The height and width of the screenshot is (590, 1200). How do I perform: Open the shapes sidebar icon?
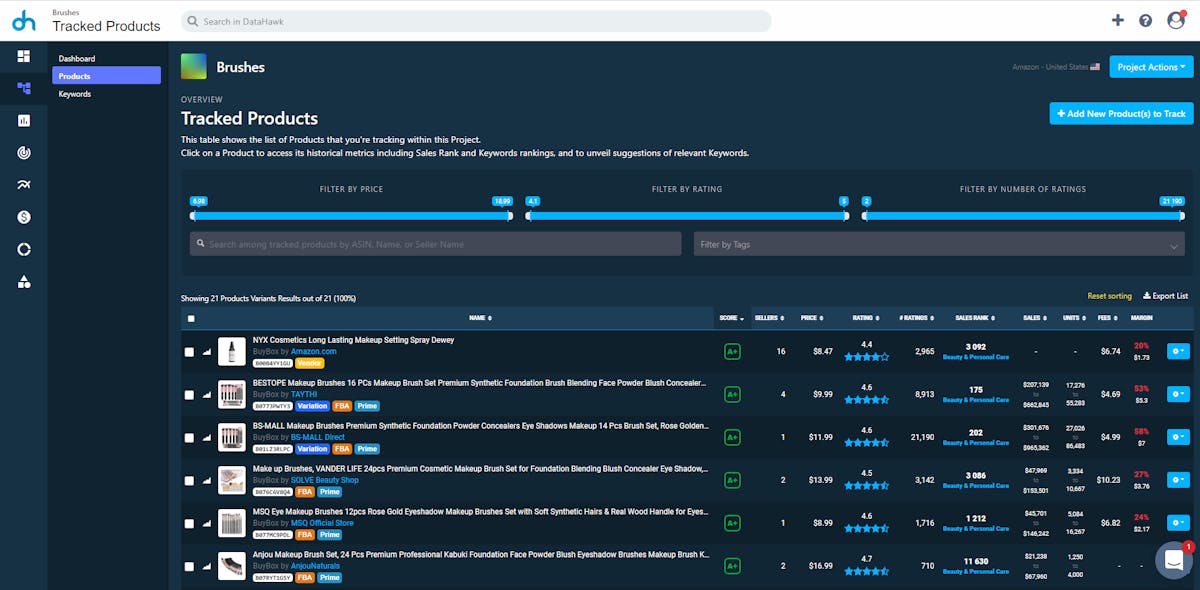[24, 282]
